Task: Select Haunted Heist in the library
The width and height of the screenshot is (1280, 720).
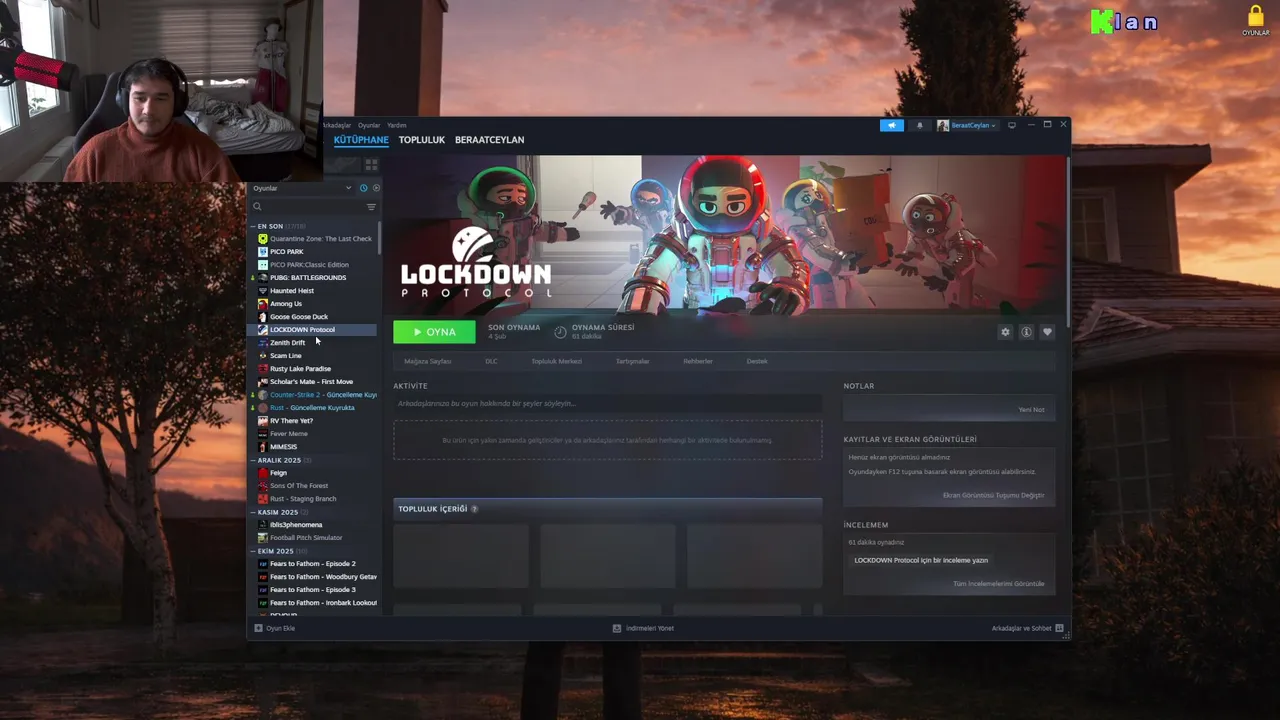Action: 292,291
